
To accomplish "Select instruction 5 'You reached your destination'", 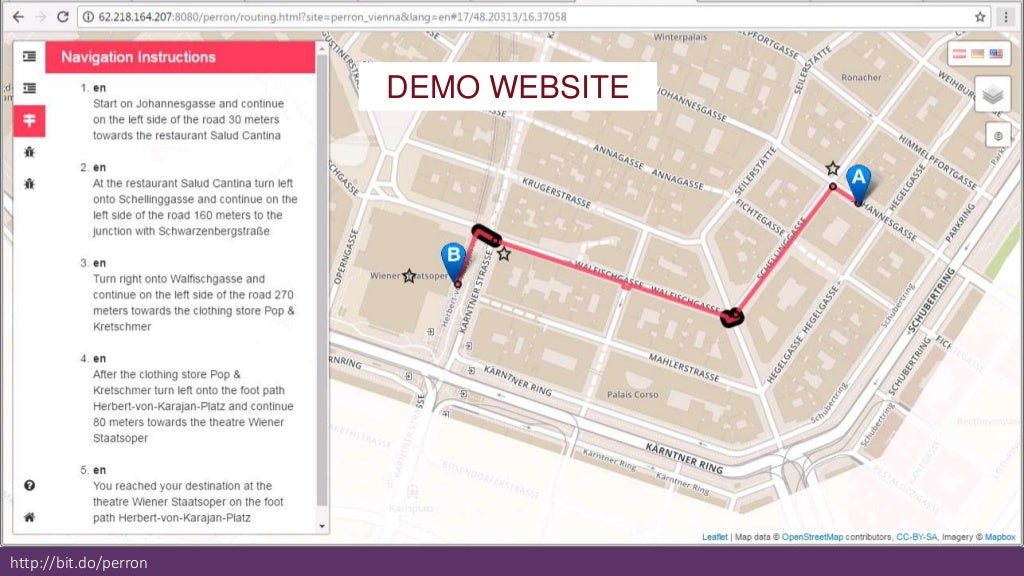I will click(x=188, y=494).
